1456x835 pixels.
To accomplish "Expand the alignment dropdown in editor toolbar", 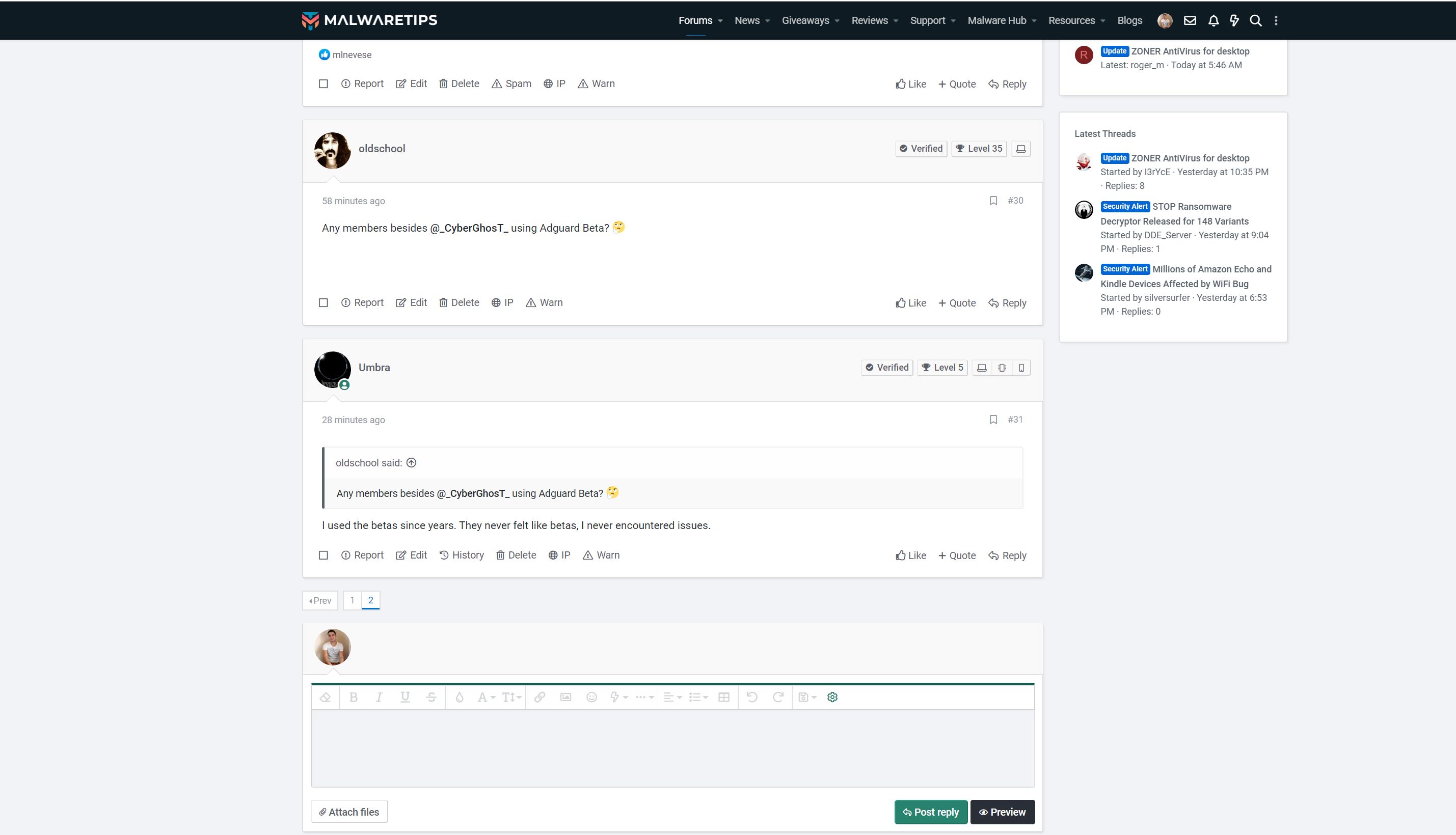I will coord(672,697).
